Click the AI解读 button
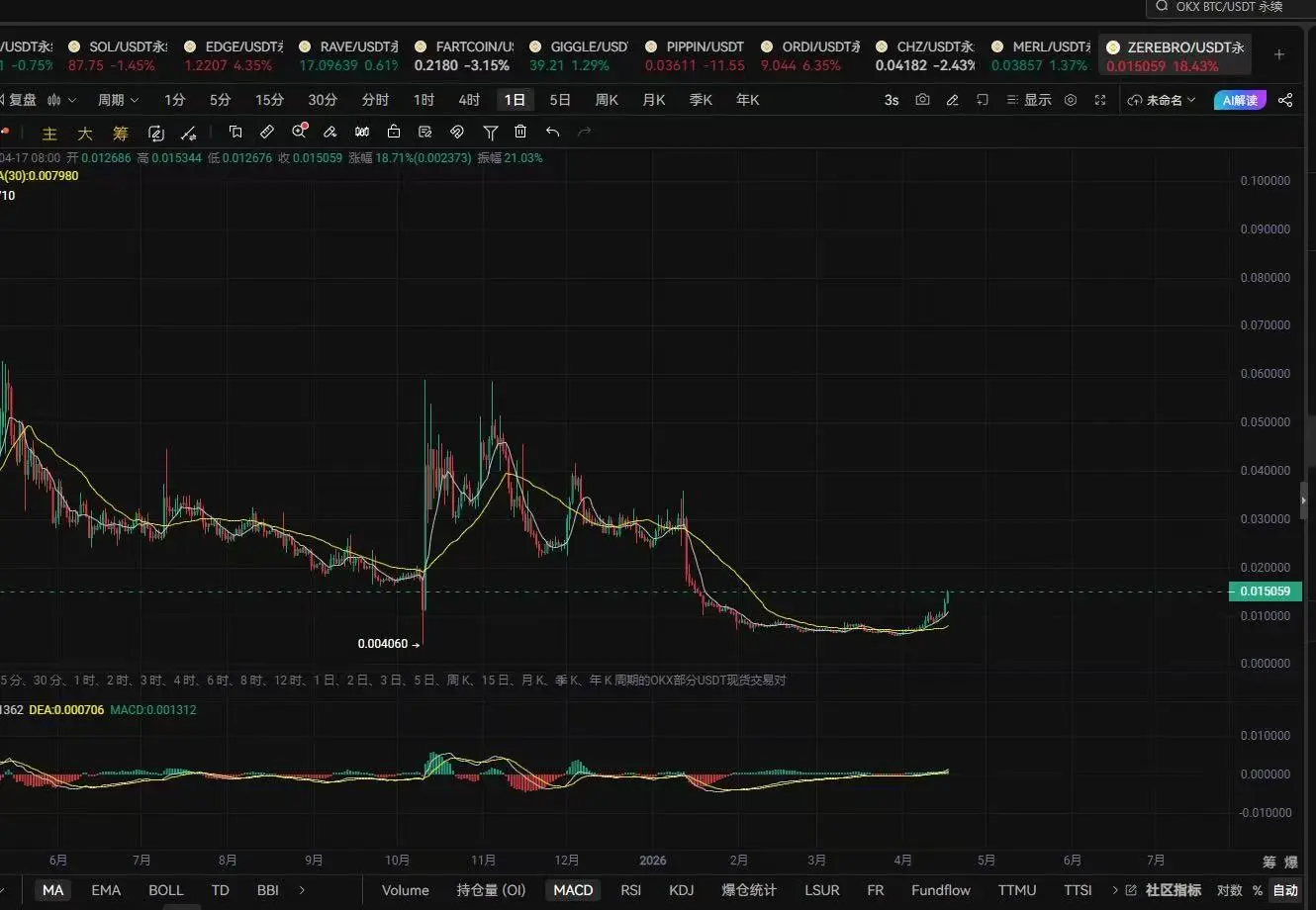The image size is (1316, 910). coord(1240,100)
